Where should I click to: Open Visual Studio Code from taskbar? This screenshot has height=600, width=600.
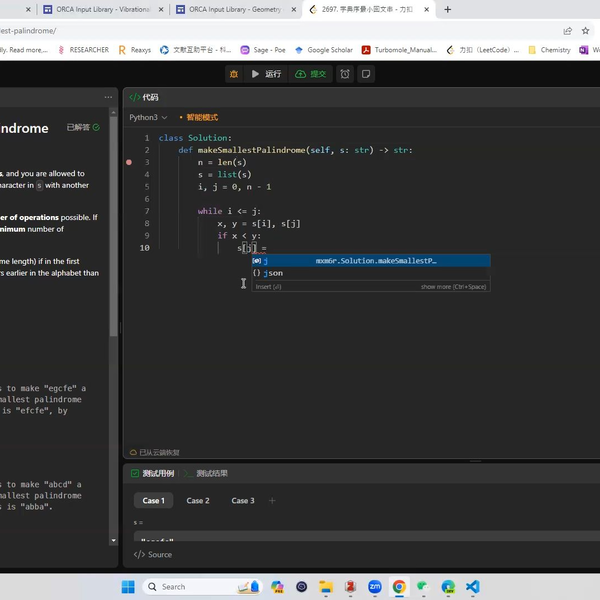(473, 587)
